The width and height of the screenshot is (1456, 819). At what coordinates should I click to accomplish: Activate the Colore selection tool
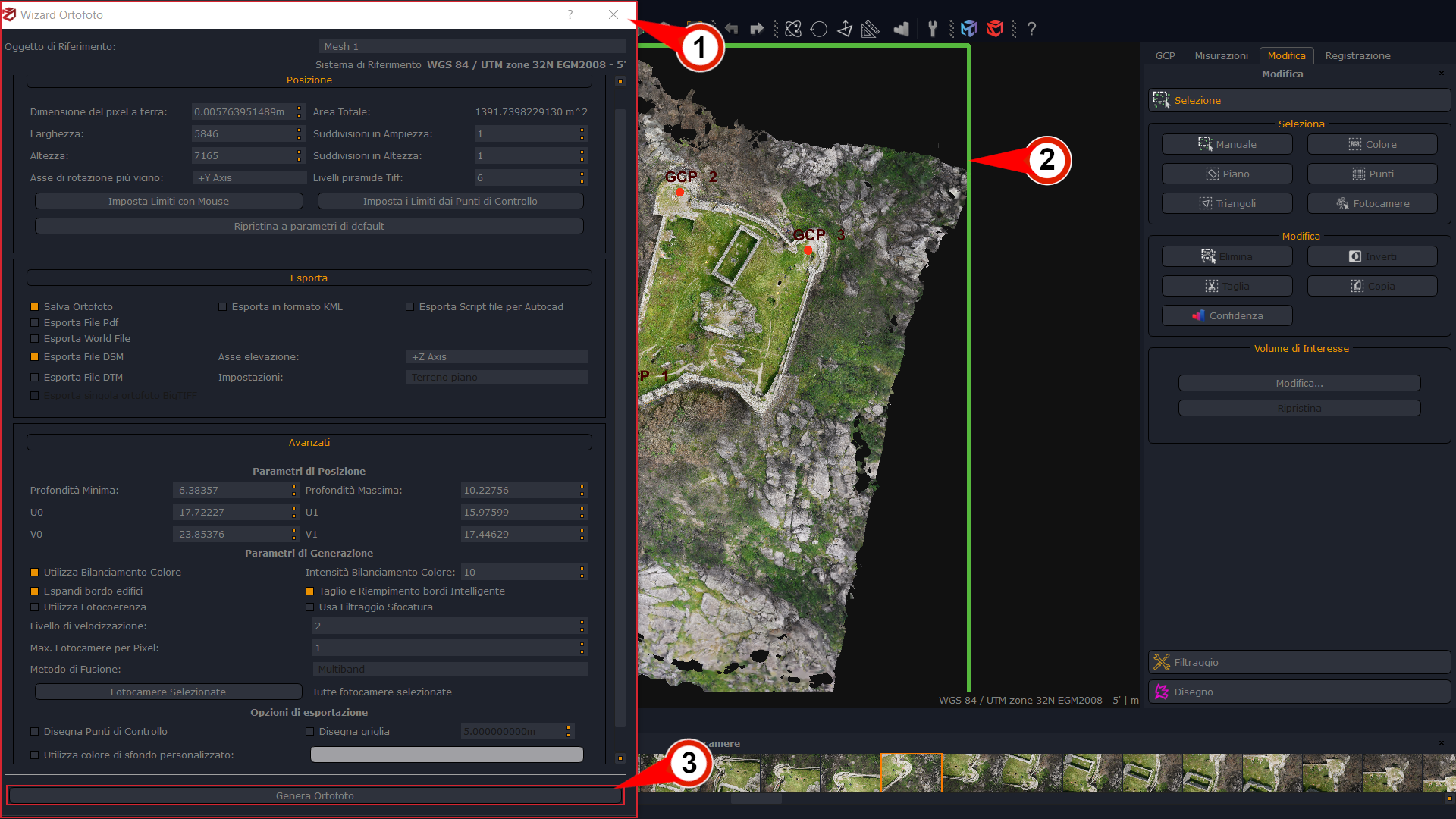coord(1372,144)
